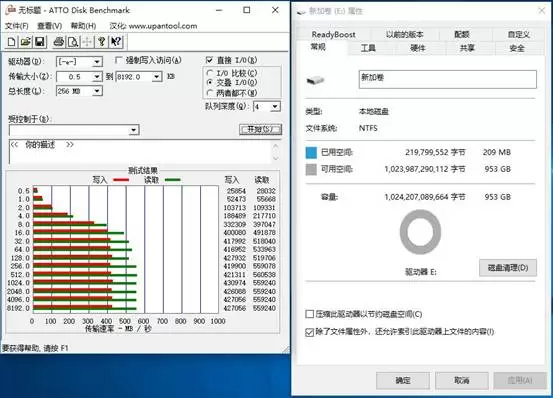Viewport: 553px width, 398px height.
Task: Click the context help arrow icon
Action: coord(116,42)
